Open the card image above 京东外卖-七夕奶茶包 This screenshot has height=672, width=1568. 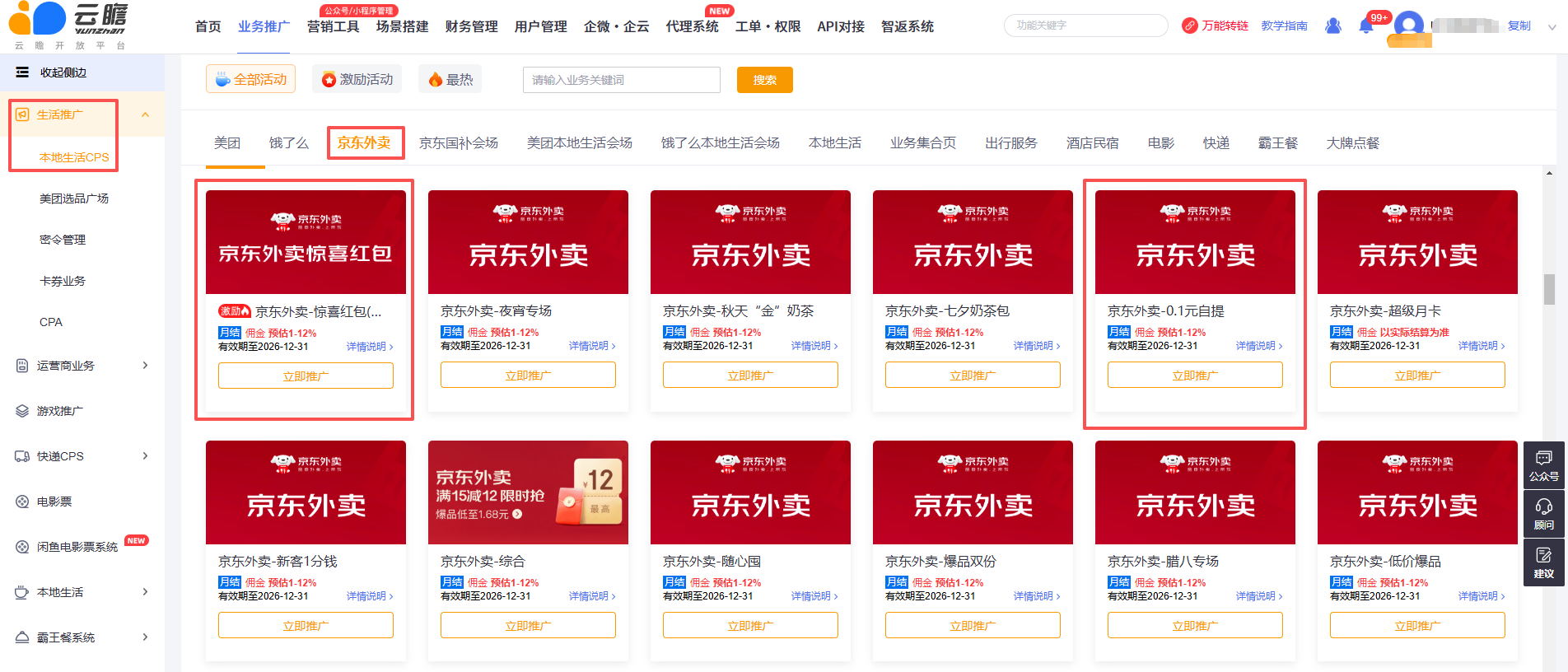[x=973, y=242]
